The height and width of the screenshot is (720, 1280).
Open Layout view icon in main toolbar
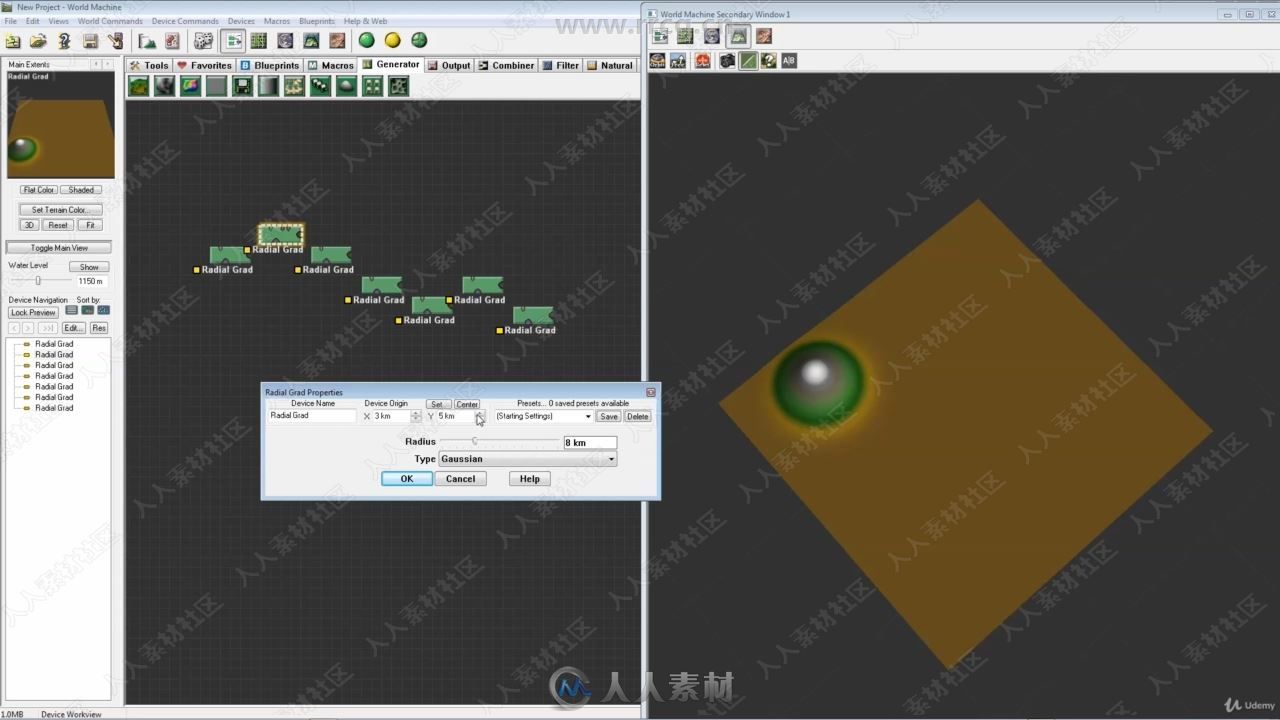[259, 41]
